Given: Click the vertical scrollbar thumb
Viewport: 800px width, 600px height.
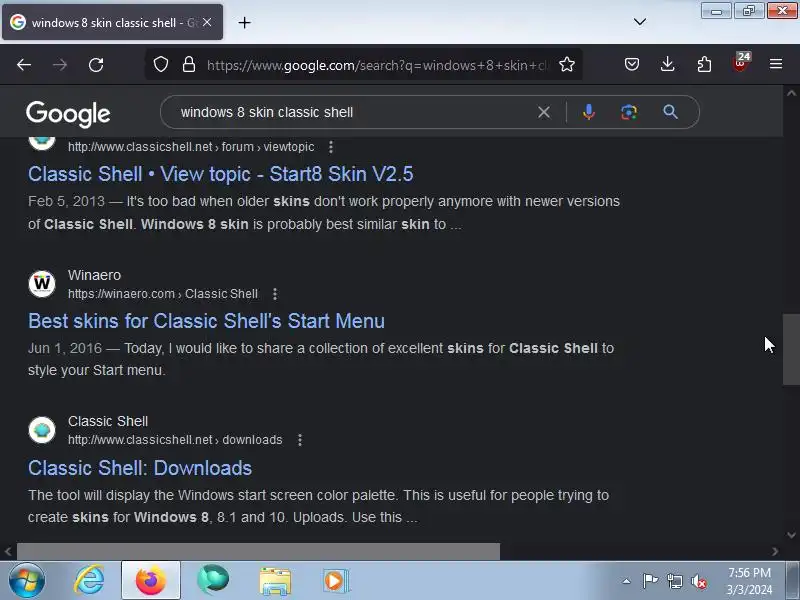Looking at the screenshot, I should pos(791,349).
